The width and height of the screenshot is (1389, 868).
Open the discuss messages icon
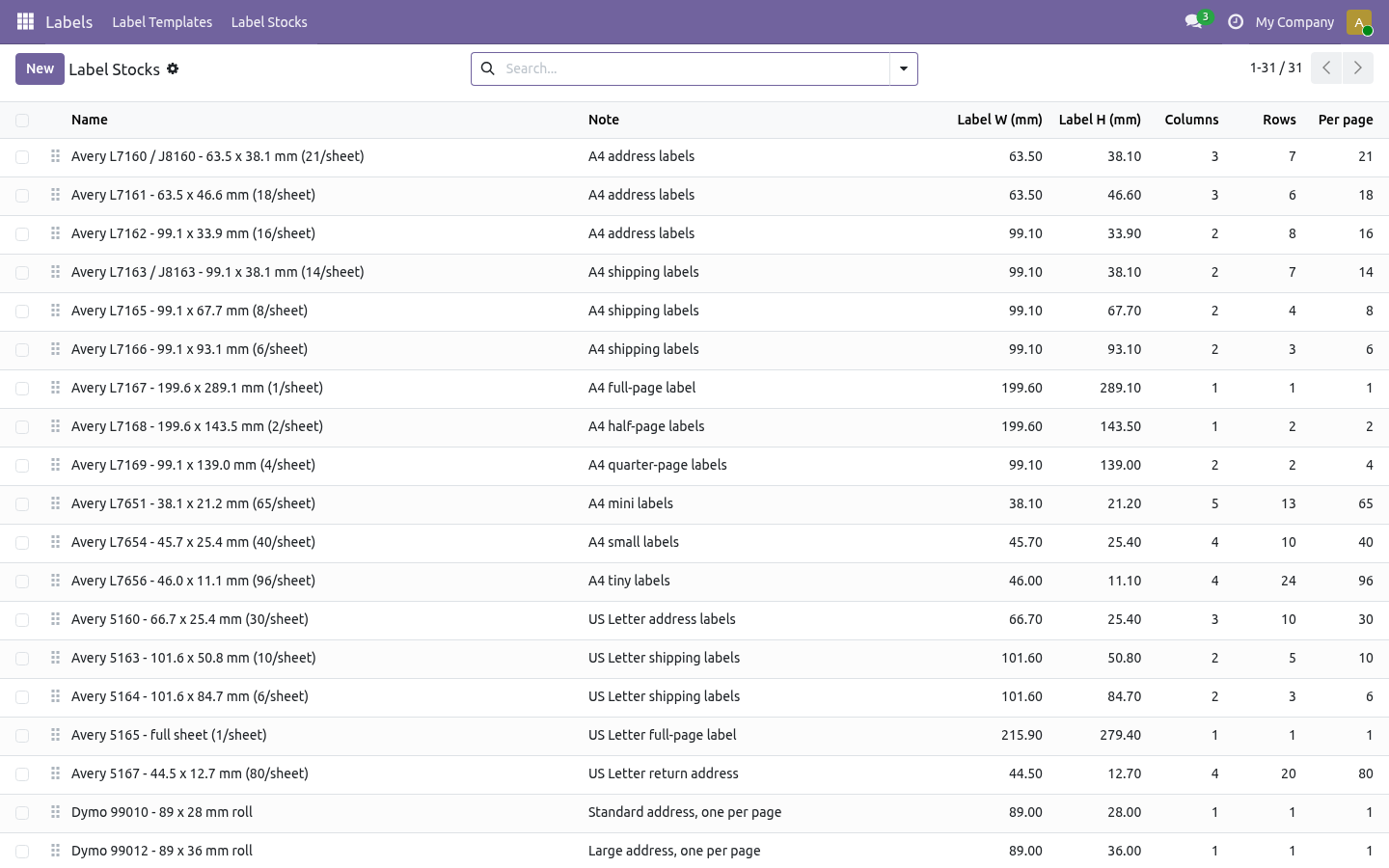(x=1193, y=21)
